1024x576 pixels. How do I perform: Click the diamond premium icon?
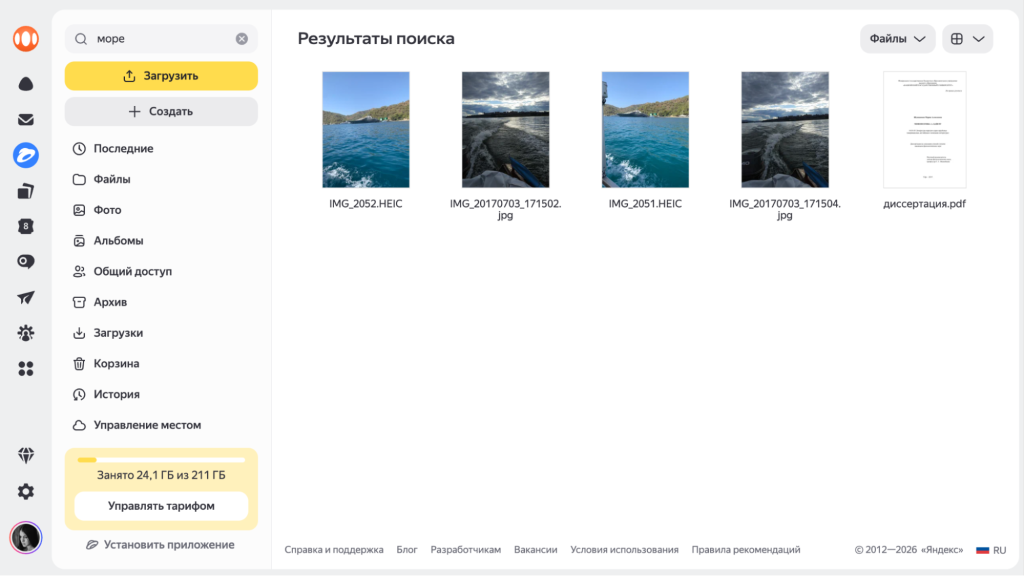pyautogui.click(x=26, y=455)
